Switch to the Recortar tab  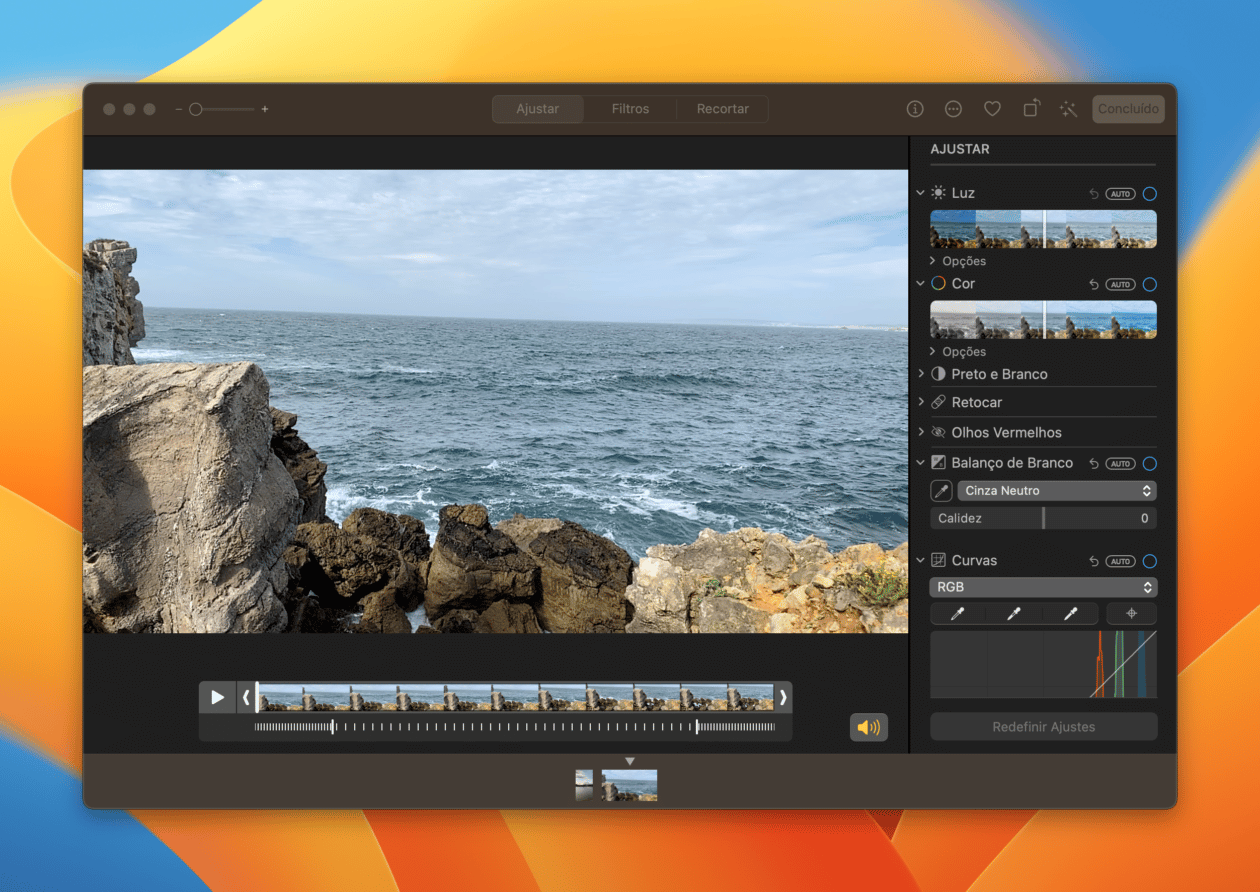(x=722, y=108)
